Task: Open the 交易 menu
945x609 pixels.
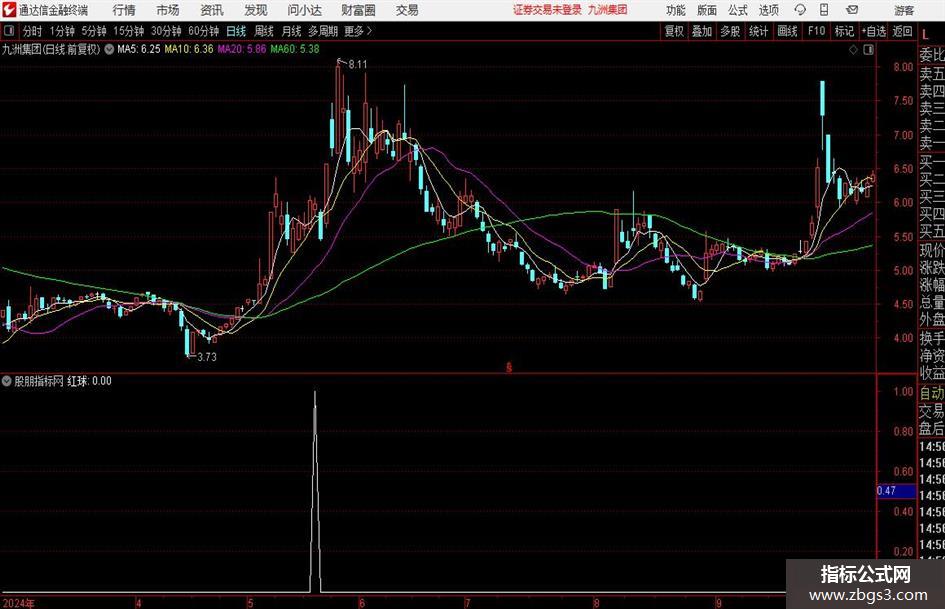Action: pyautogui.click(x=407, y=10)
